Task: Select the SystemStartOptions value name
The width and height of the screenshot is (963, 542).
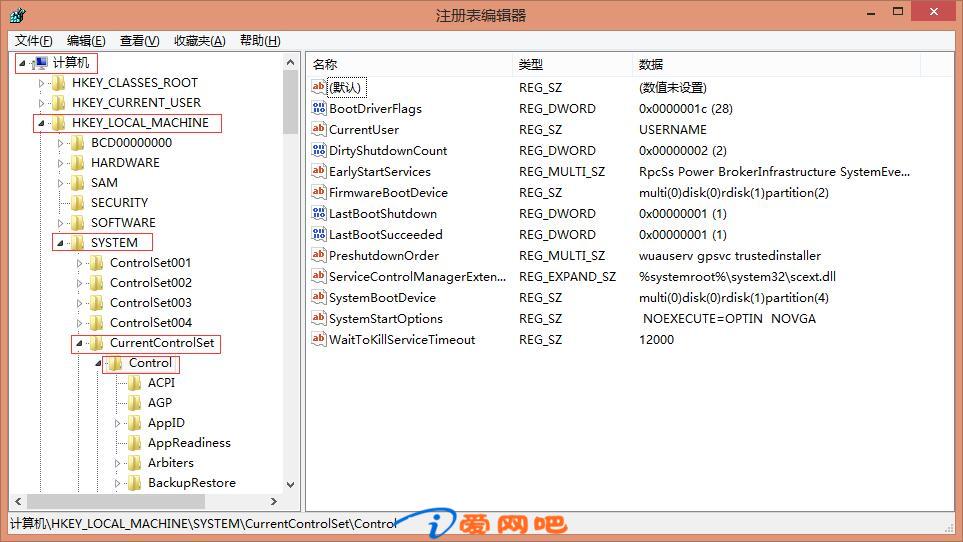Action: click(386, 319)
